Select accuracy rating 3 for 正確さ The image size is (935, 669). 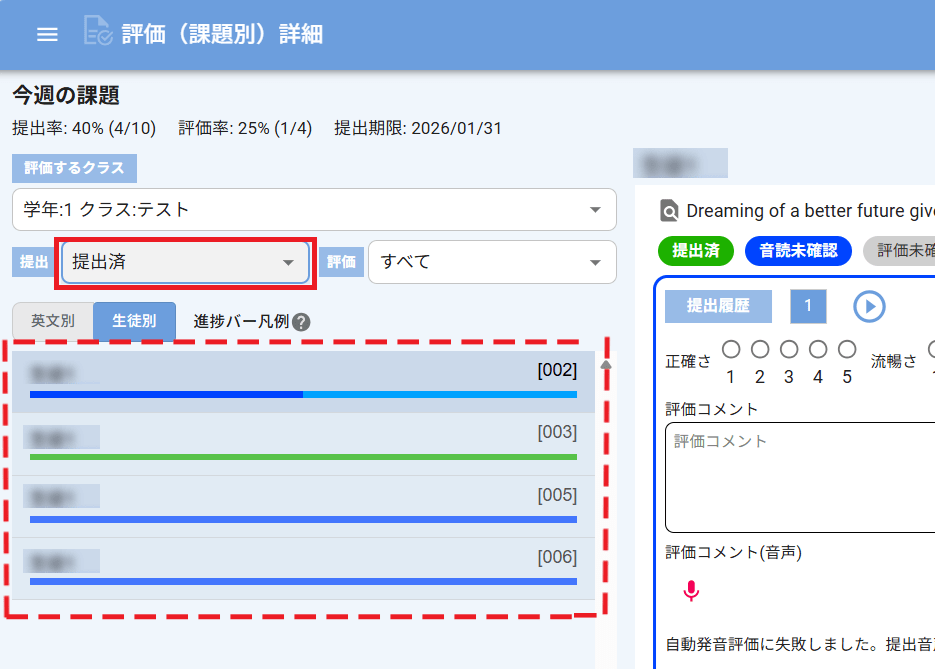788,348
